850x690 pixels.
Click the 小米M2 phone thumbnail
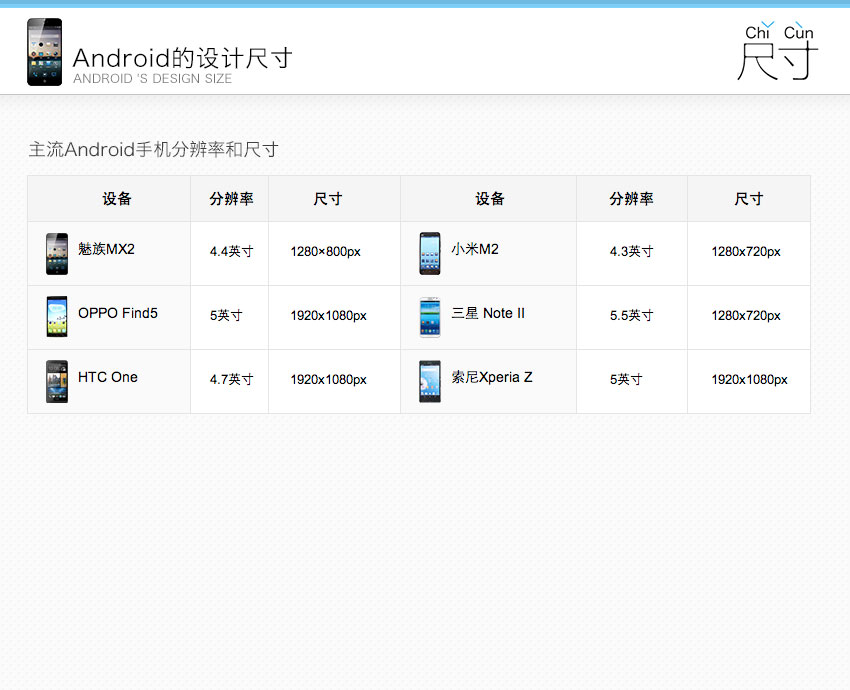430,254
